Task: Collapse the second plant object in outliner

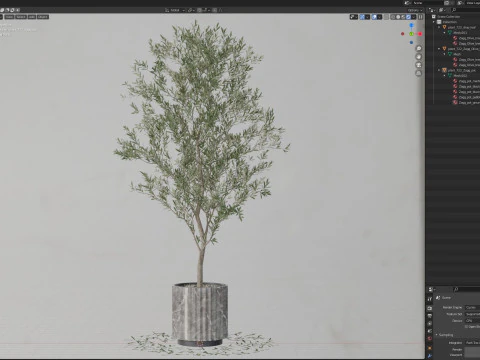Action: [439, 49]
